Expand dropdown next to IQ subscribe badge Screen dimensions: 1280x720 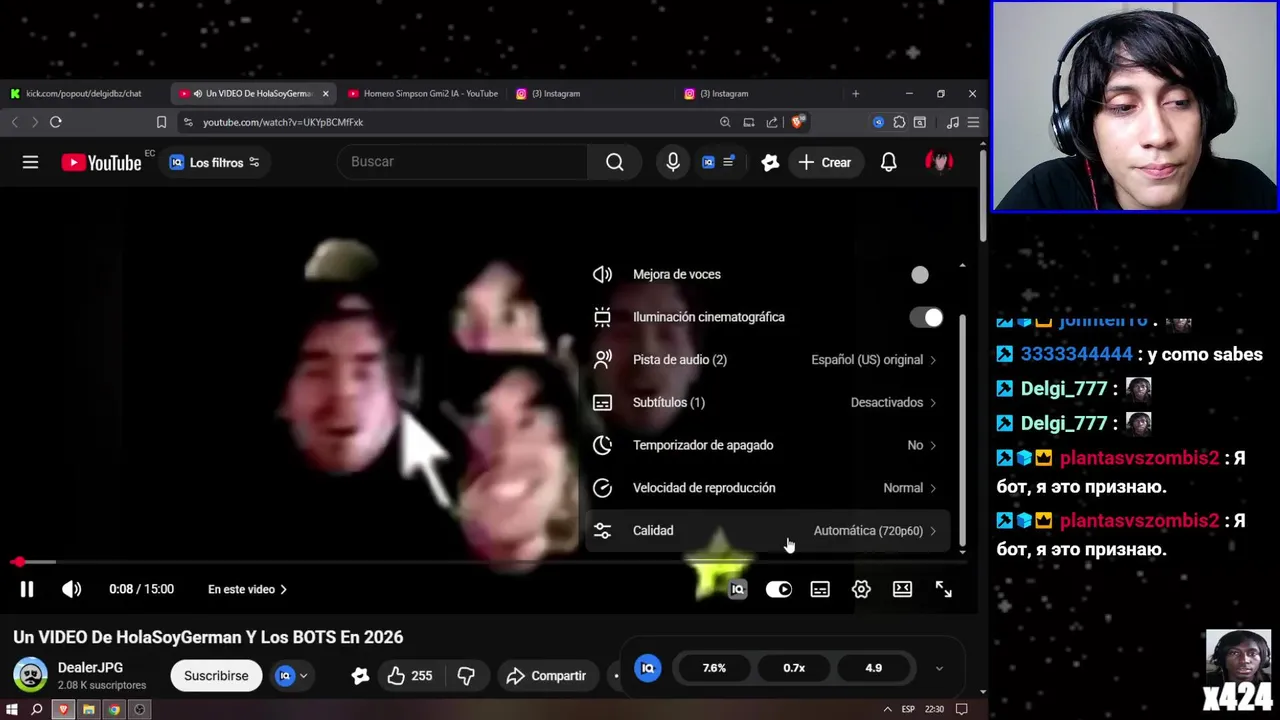[303, 676]
